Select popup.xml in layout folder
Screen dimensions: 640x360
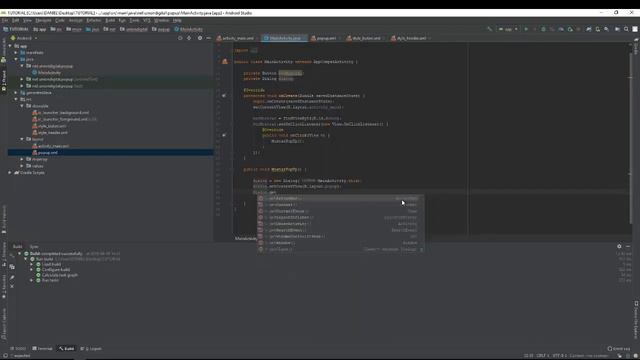(45, 153)
